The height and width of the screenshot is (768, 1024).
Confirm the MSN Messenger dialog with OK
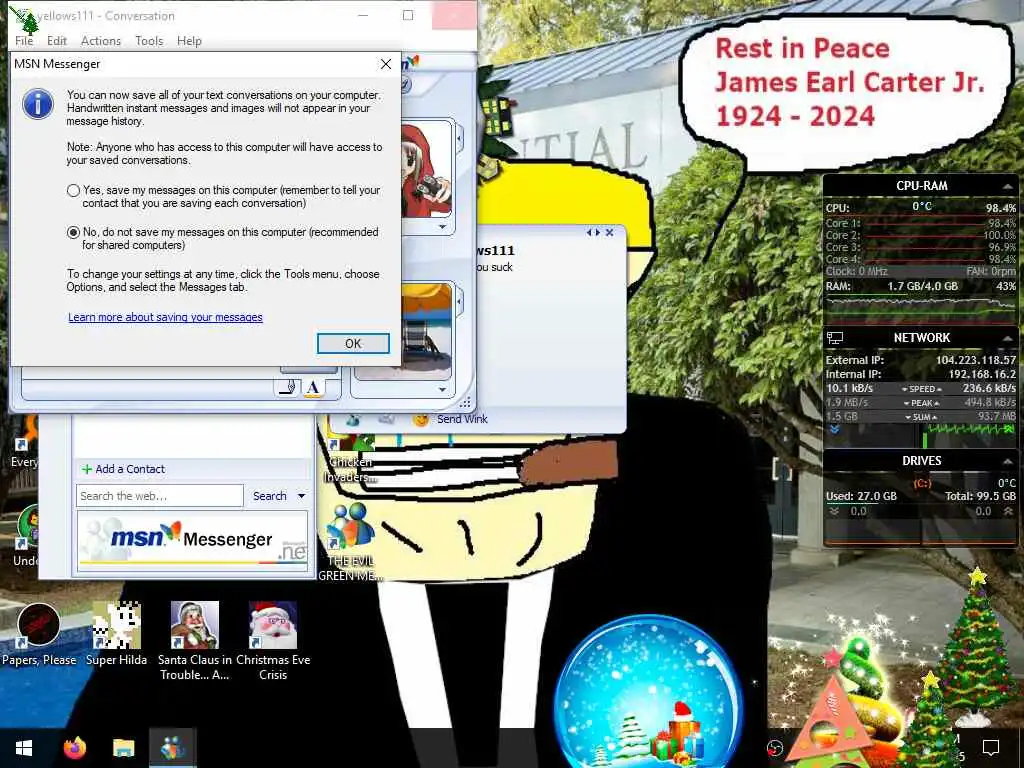pyautogui.click(x=353, y=344)
